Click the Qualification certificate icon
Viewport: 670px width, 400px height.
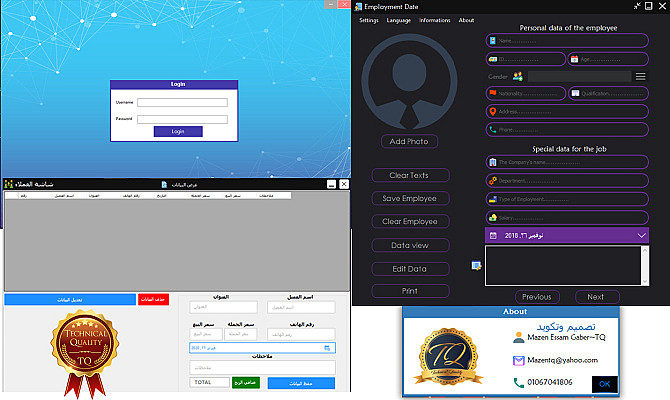coord(575,93)
